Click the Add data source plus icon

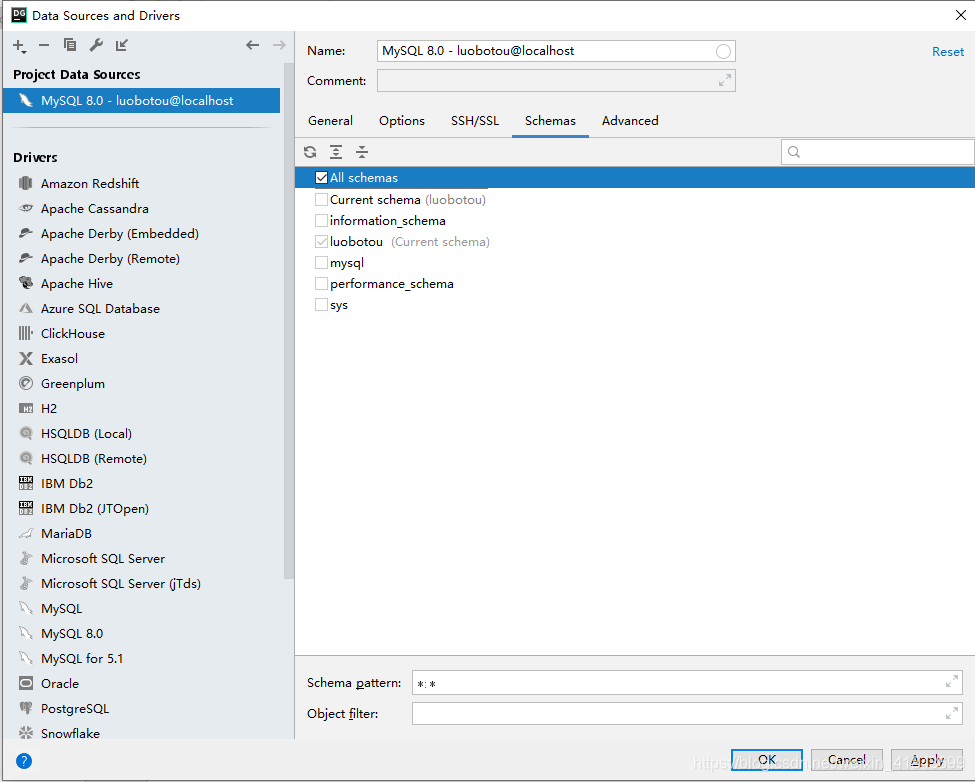(19, 45)
